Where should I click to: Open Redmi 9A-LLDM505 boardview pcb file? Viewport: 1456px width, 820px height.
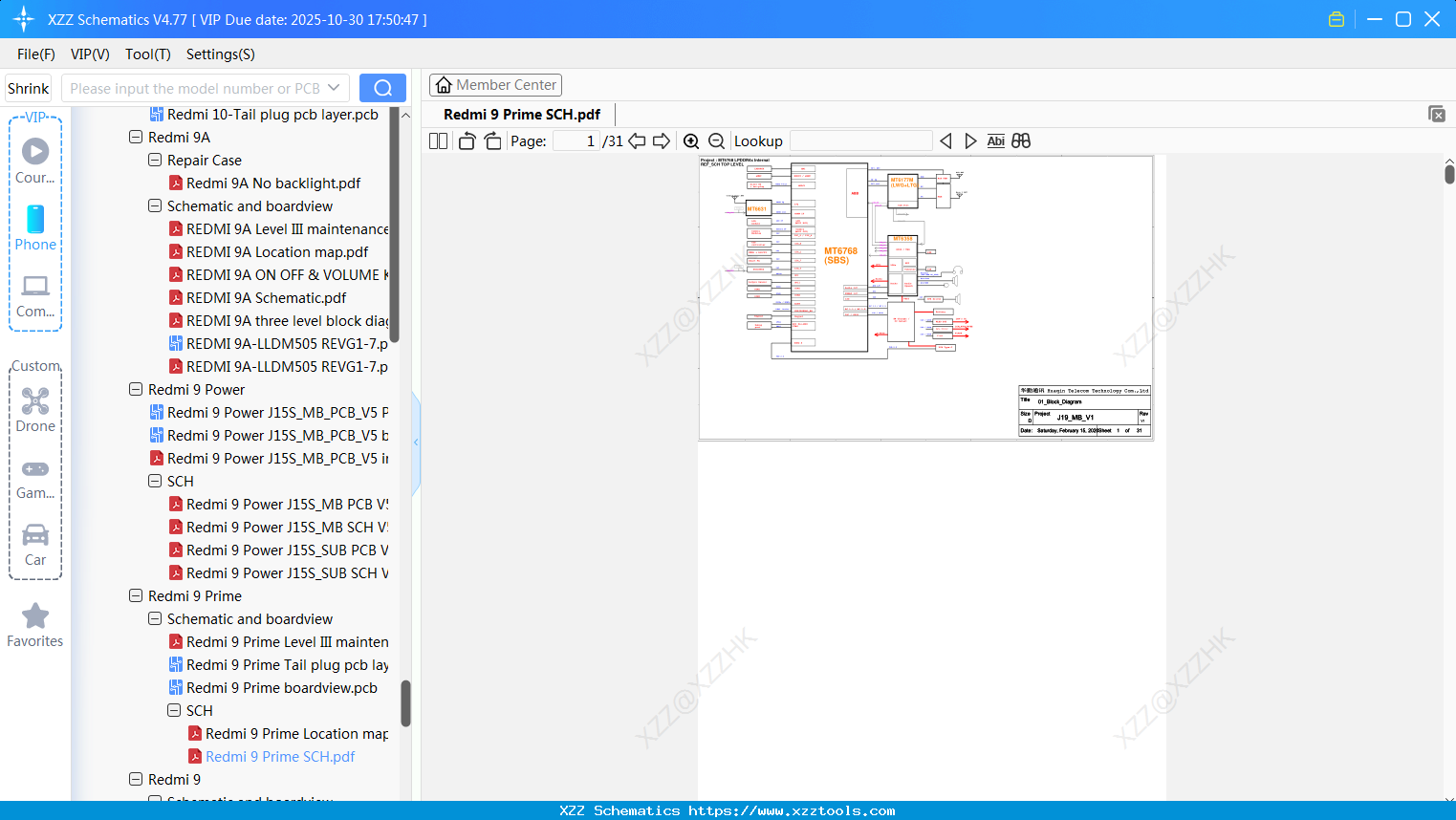(x=278, y=344)
